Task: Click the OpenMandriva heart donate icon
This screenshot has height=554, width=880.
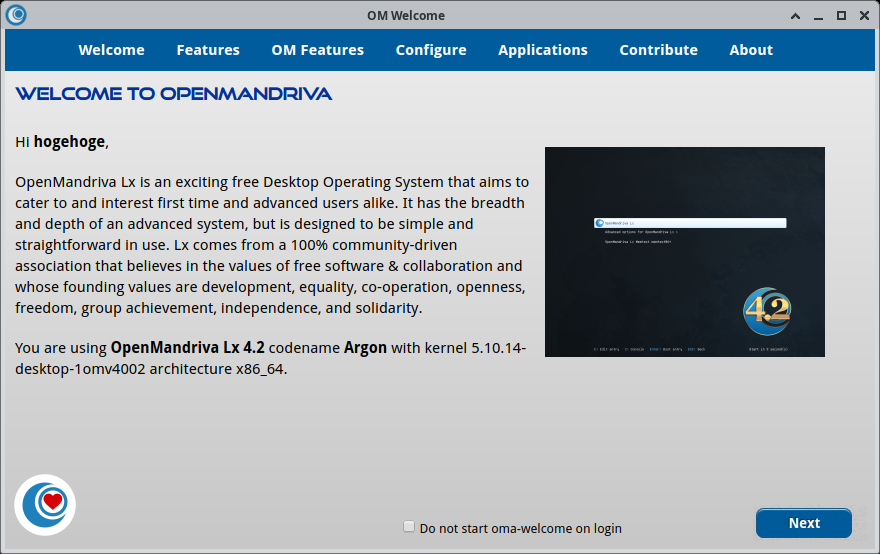Action: 45,505
